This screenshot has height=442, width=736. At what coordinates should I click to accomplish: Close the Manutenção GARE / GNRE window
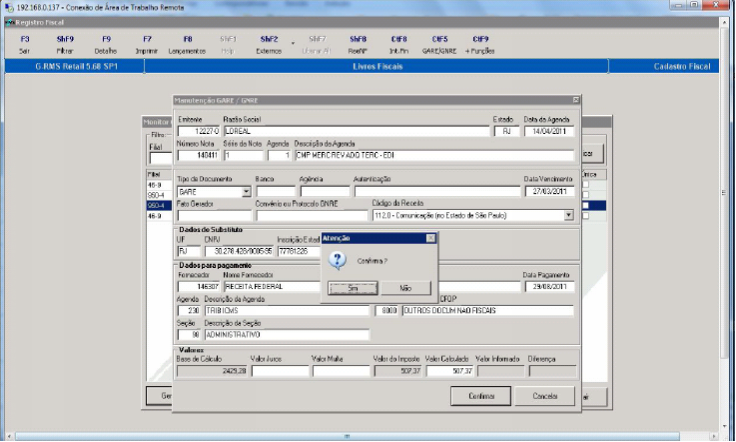coord(576,100)
